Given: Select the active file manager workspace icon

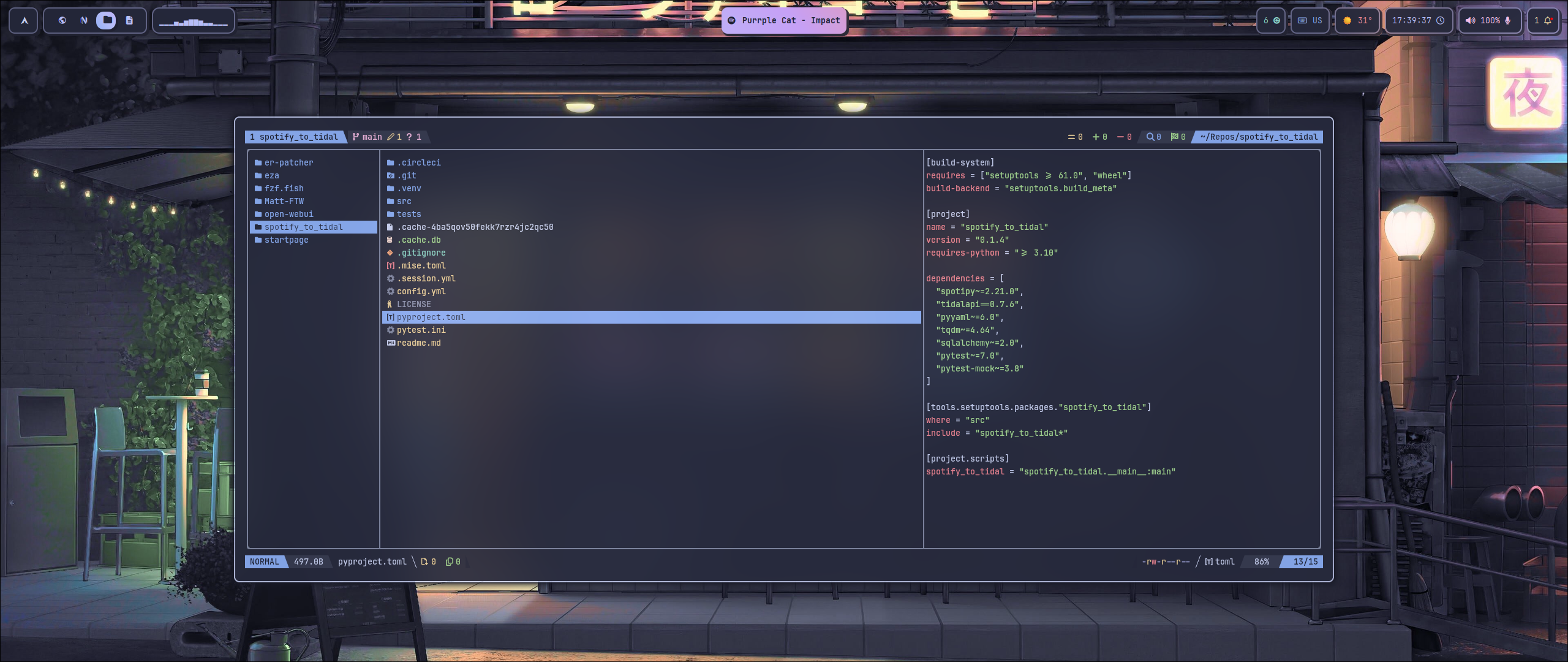Looking at the screenshot, I should coord(107,20).
